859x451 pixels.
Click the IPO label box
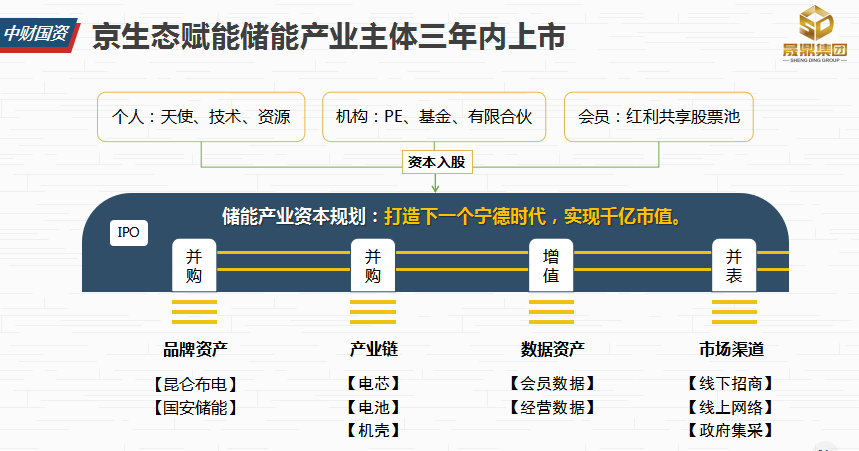click(128, 233)
